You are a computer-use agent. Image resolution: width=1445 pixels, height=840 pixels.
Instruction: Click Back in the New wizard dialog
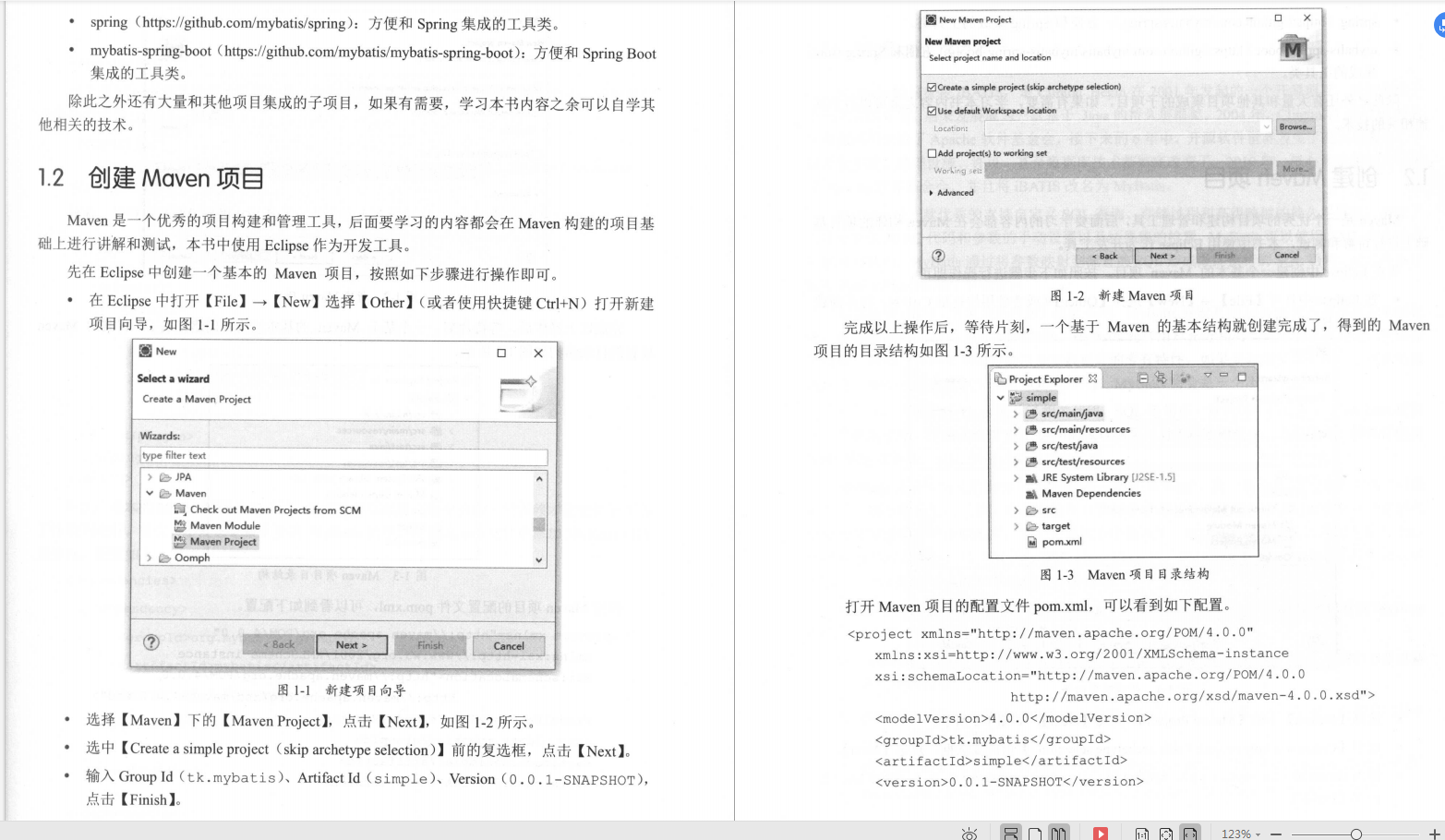(278, 645)
